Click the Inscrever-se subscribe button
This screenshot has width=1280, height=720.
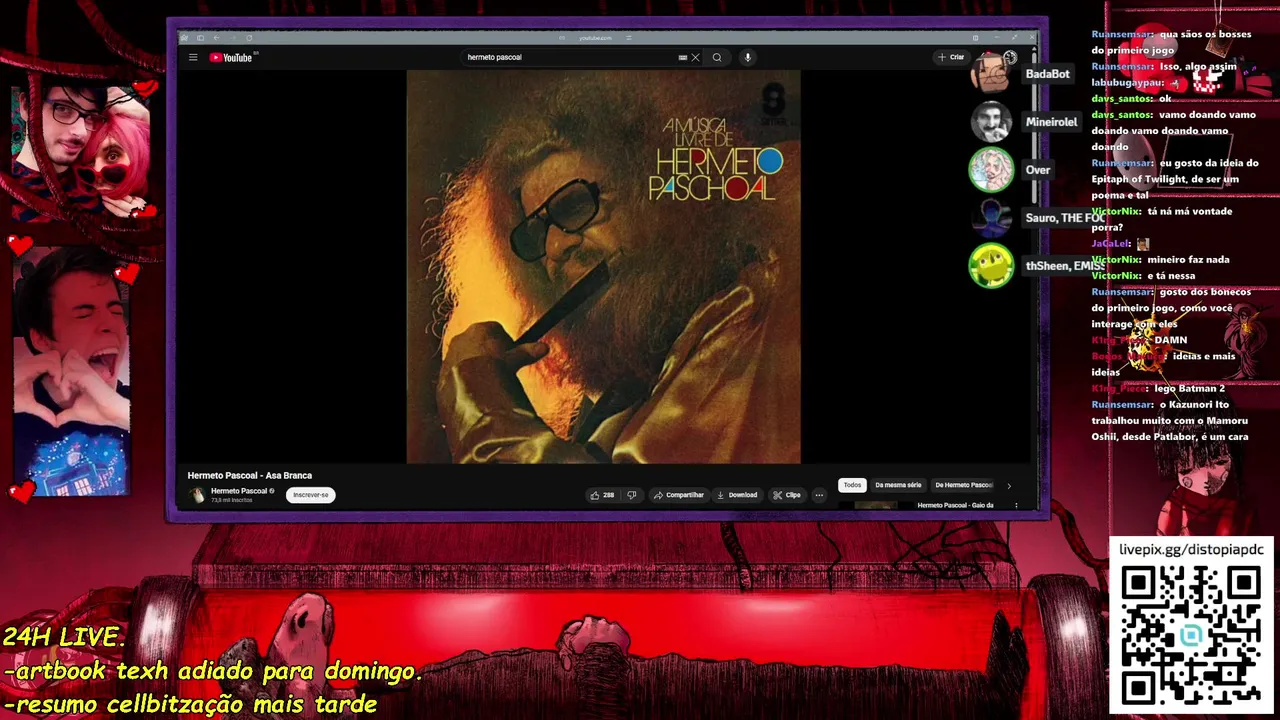pyautogui.click(x=310, y=495)
